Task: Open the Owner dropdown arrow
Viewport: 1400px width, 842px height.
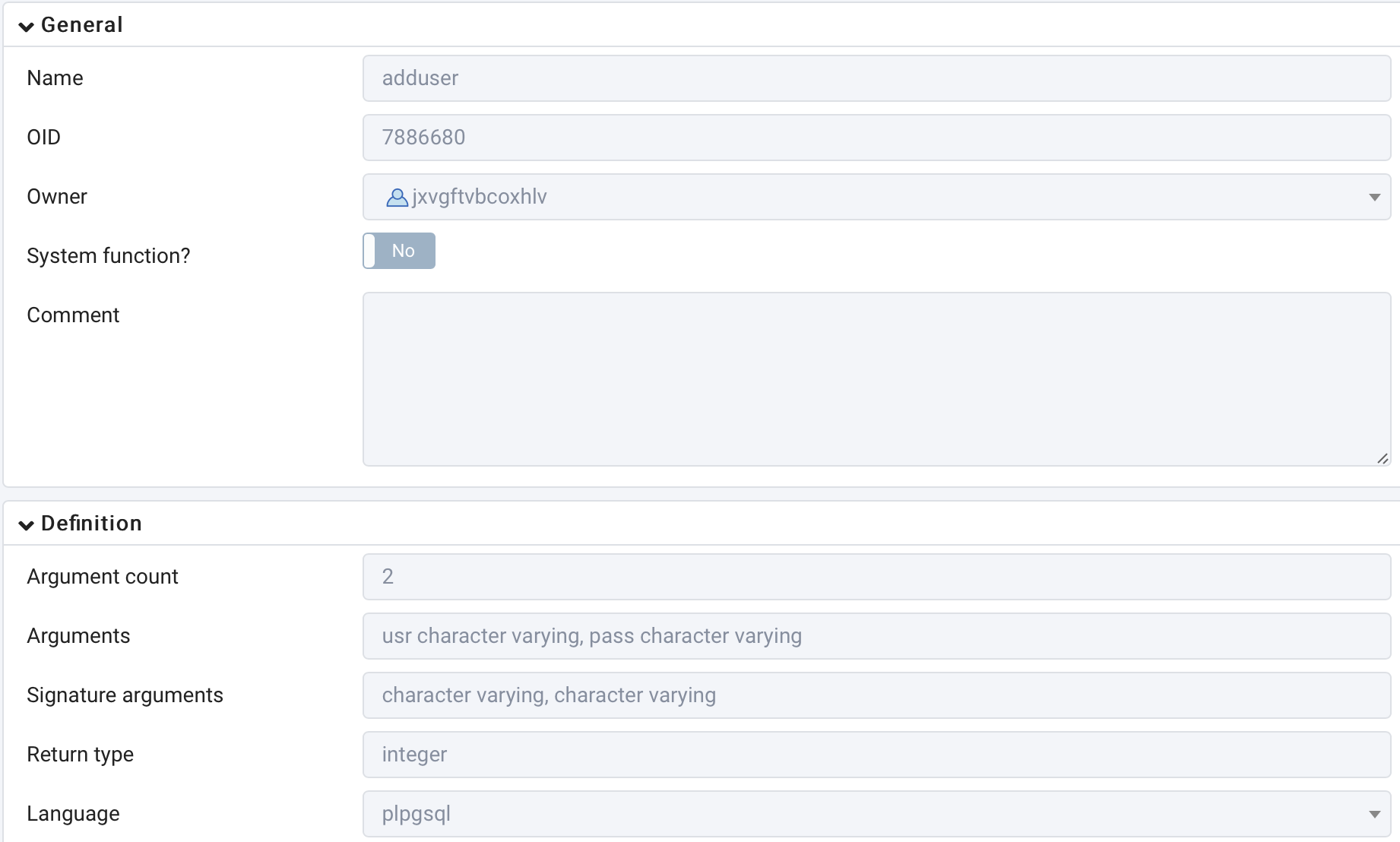Action: (x=1374, y=198)
